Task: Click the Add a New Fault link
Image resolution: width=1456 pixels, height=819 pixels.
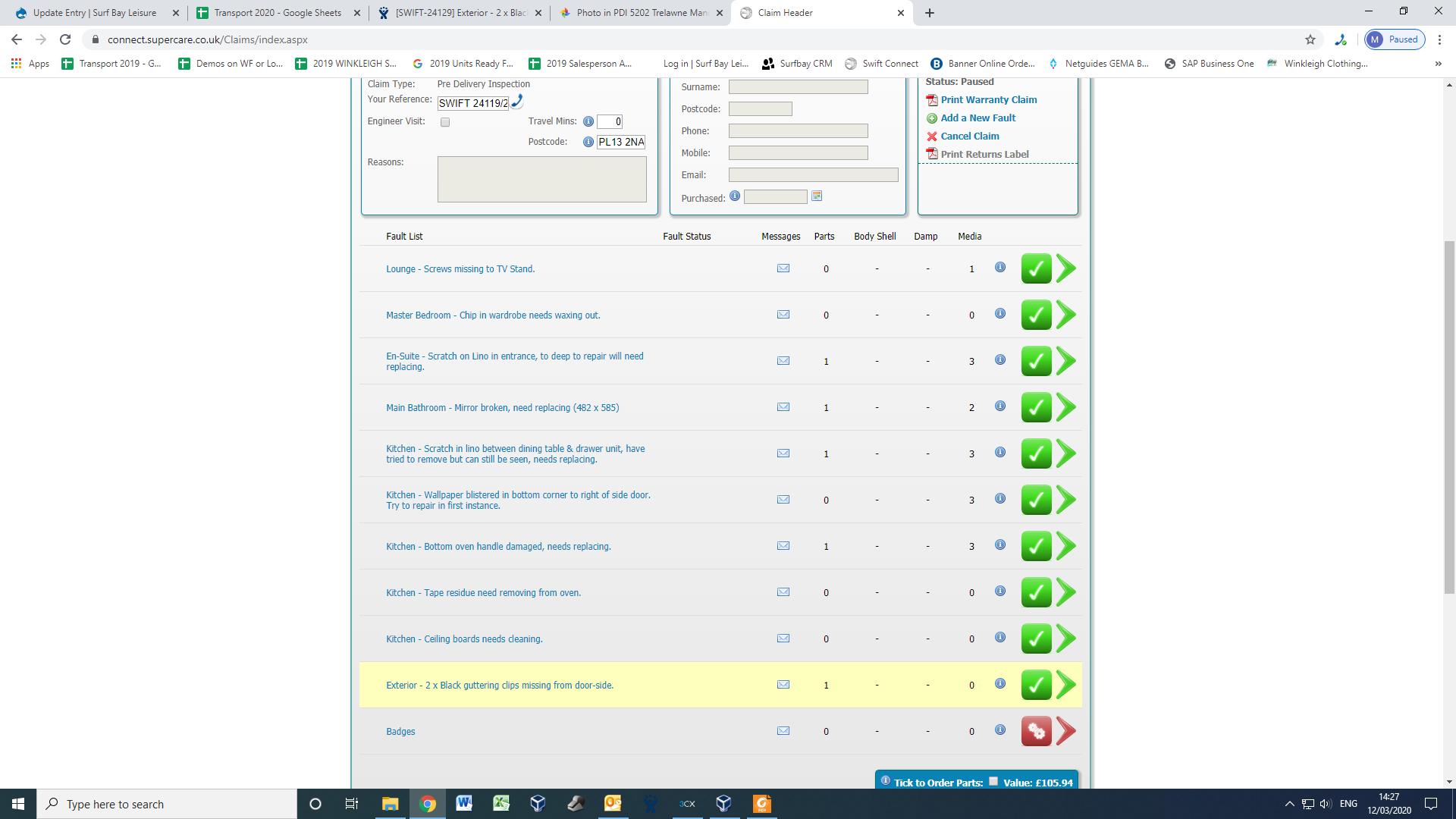Action: [977, 118]
